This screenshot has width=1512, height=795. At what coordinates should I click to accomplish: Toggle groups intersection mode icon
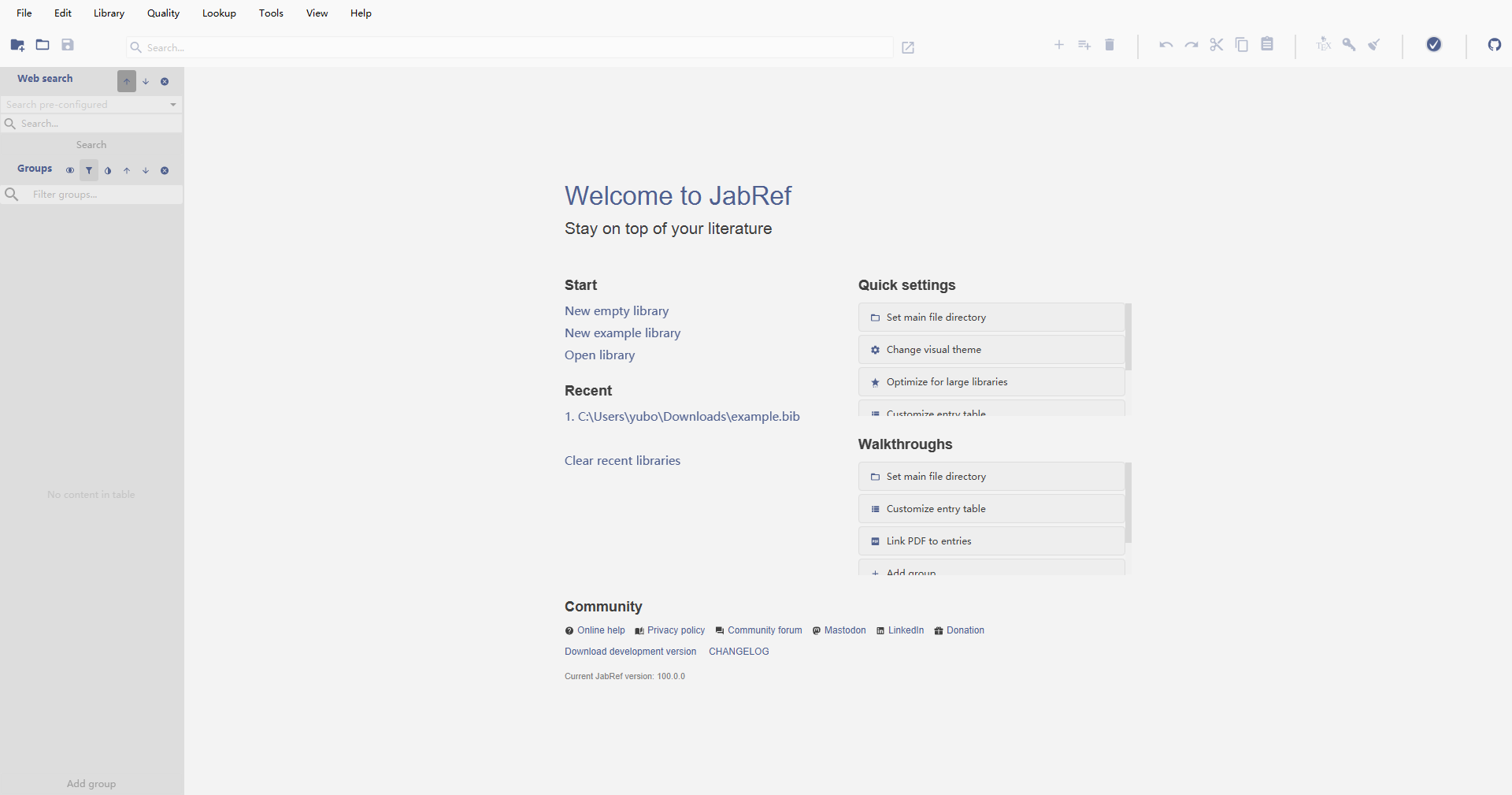tap(70, 170)
